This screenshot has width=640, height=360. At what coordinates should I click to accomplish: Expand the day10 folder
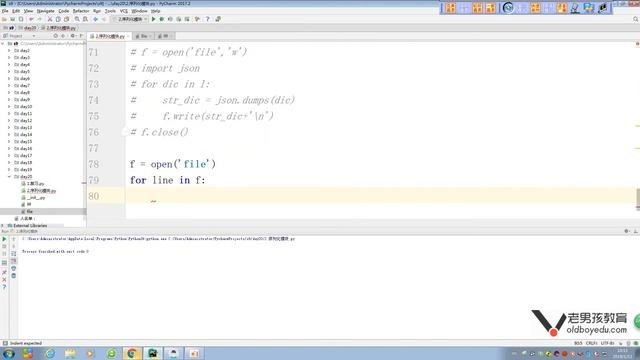(x=9, y=107)
